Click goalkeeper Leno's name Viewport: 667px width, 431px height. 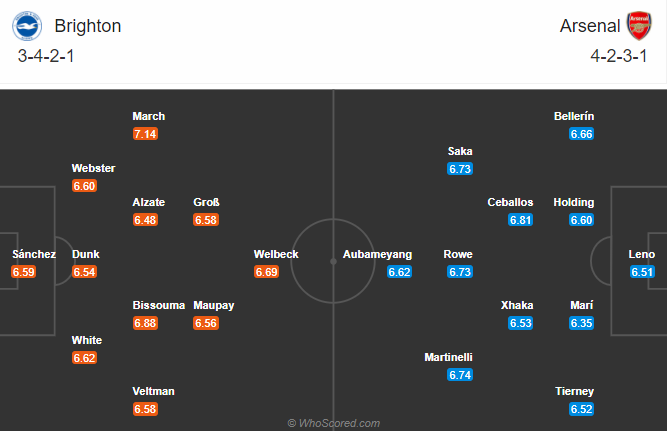pyautogui.click(x=642, y=254)
